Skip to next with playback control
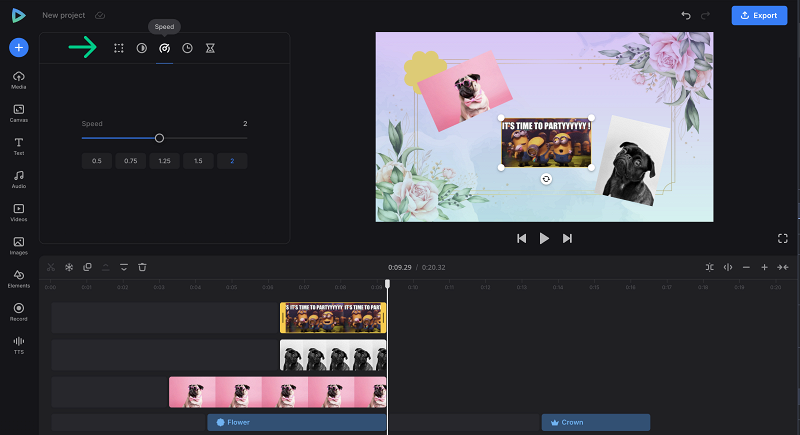Viewport: 800px width, 435px height. pyautogui.click(x=567, y=238)
